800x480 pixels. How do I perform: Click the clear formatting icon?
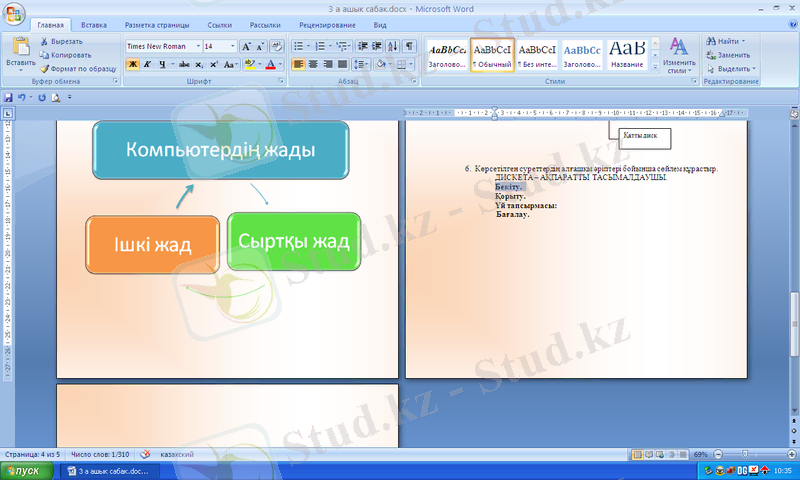point(277,46)
